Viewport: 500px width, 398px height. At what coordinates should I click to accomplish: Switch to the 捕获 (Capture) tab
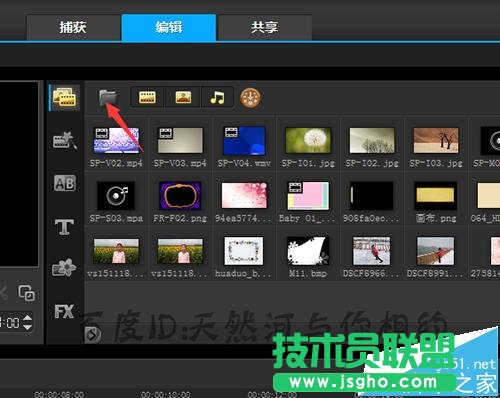[x=73, y=27]
